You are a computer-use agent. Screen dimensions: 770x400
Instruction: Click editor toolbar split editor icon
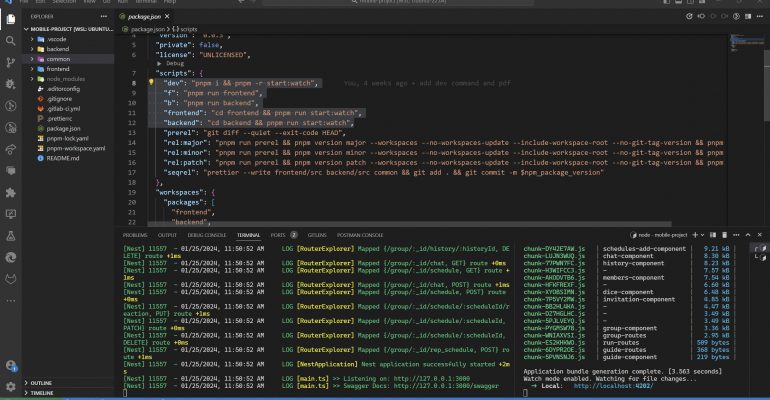748,16
